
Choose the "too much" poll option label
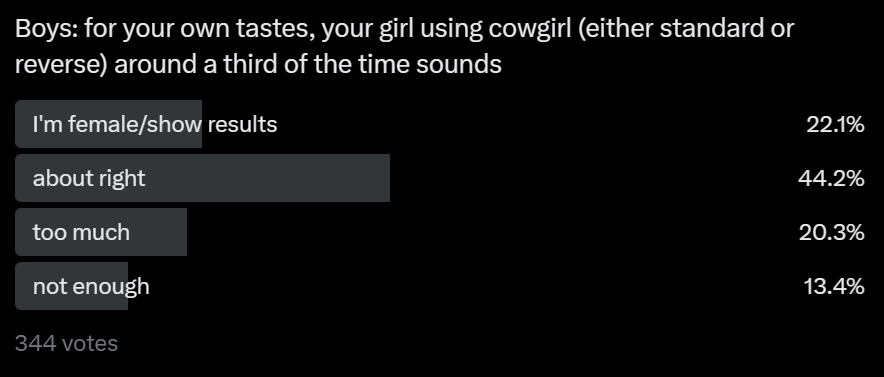[x=81, y=232]
